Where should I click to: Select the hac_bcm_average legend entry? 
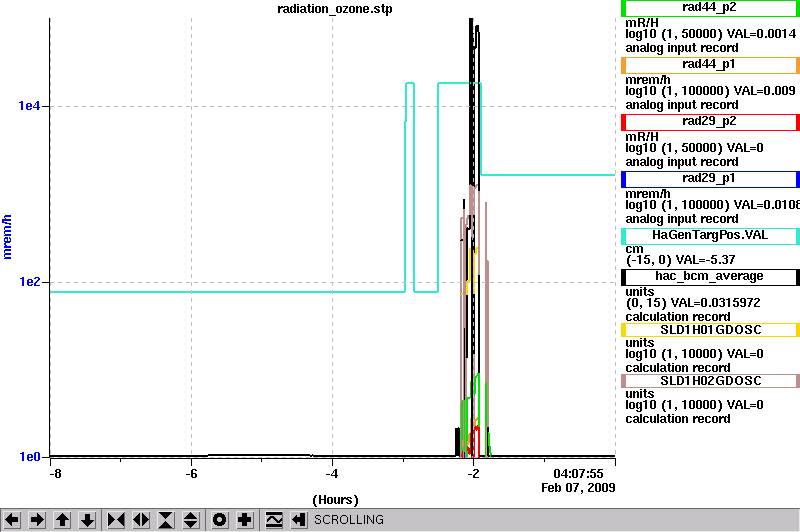(x=710, y=277)
